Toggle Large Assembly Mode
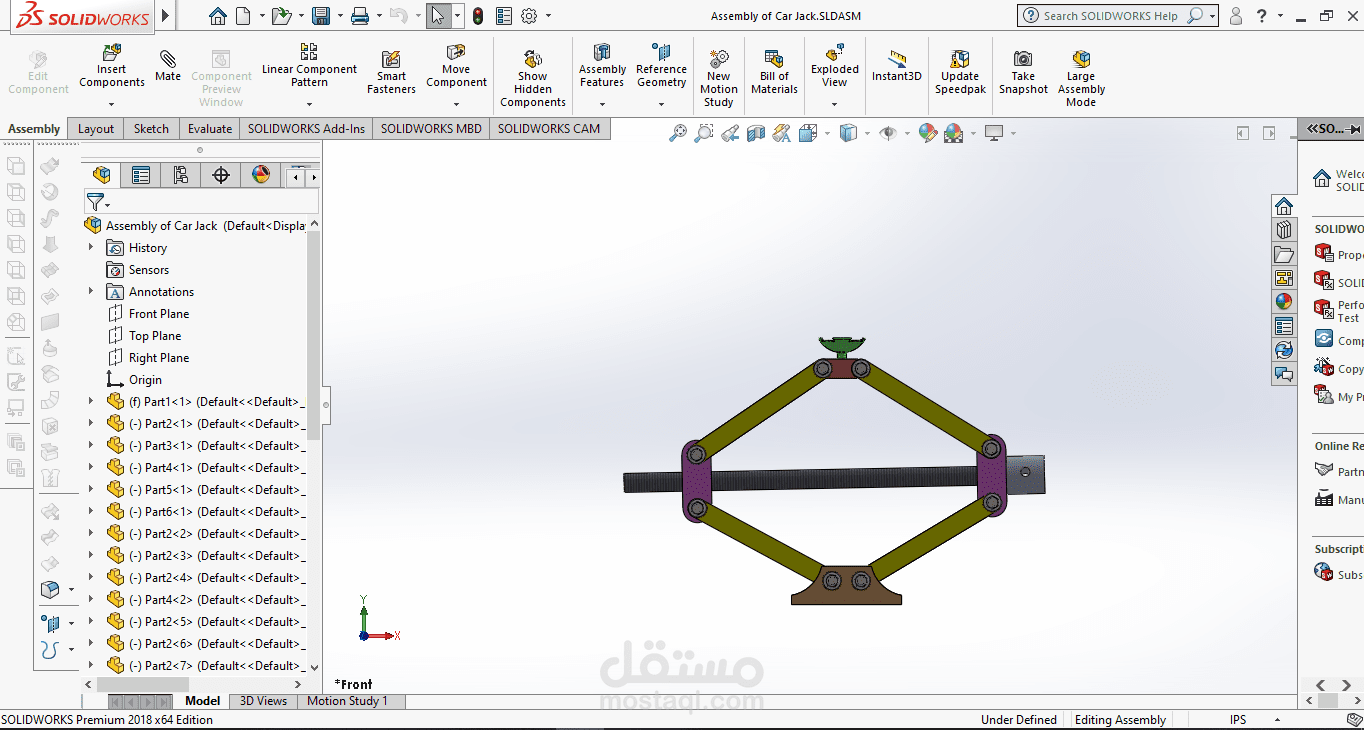 [1081, 78]
